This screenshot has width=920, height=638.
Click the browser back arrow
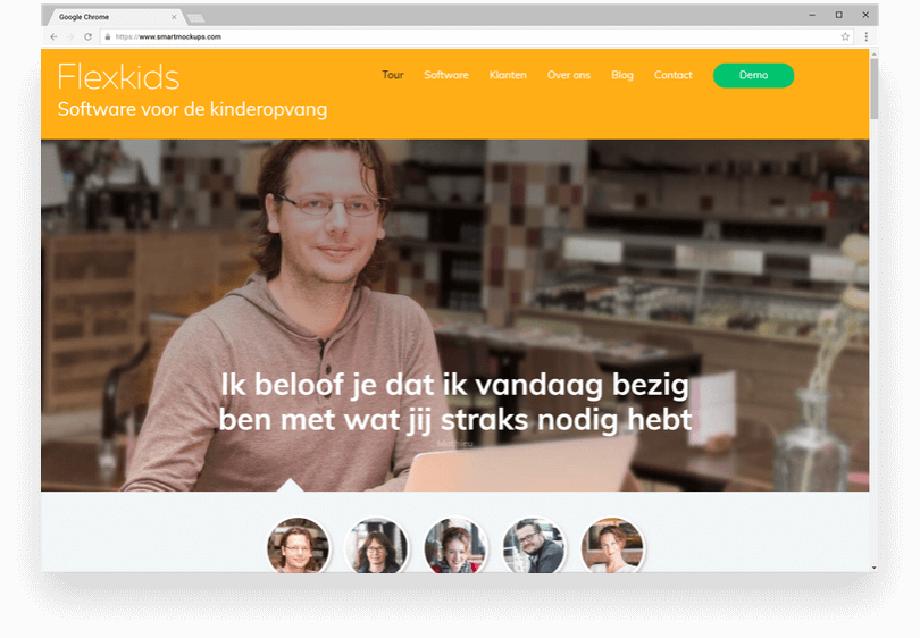tap(54, 37)
